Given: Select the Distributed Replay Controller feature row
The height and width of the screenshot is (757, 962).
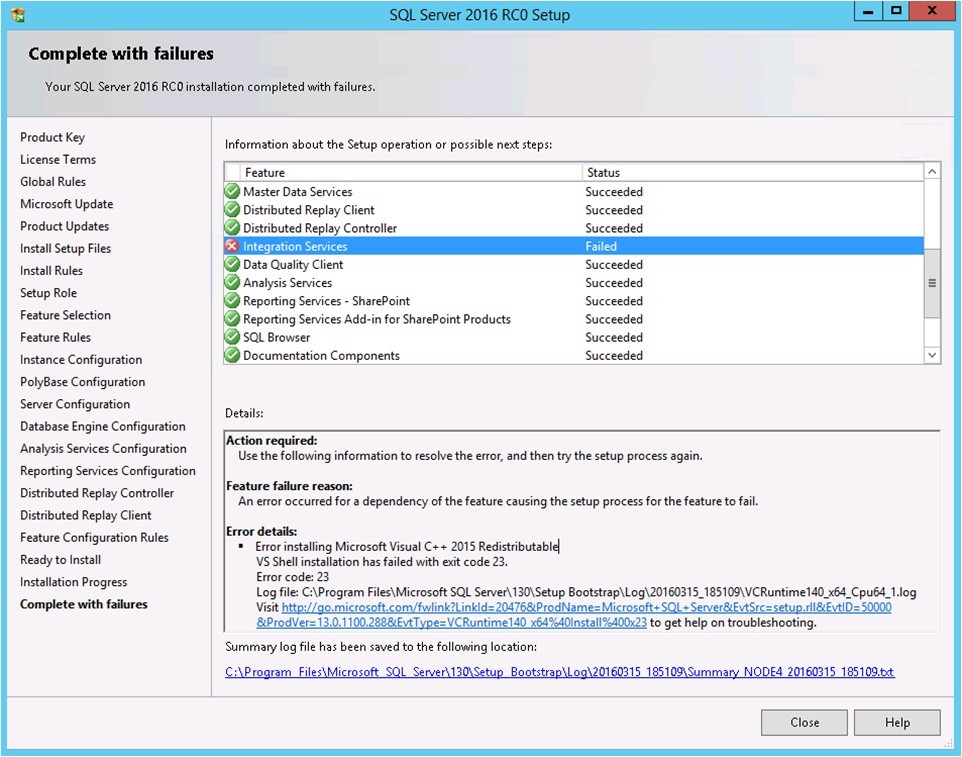Looking at the screenshot, I should point(574,228).
